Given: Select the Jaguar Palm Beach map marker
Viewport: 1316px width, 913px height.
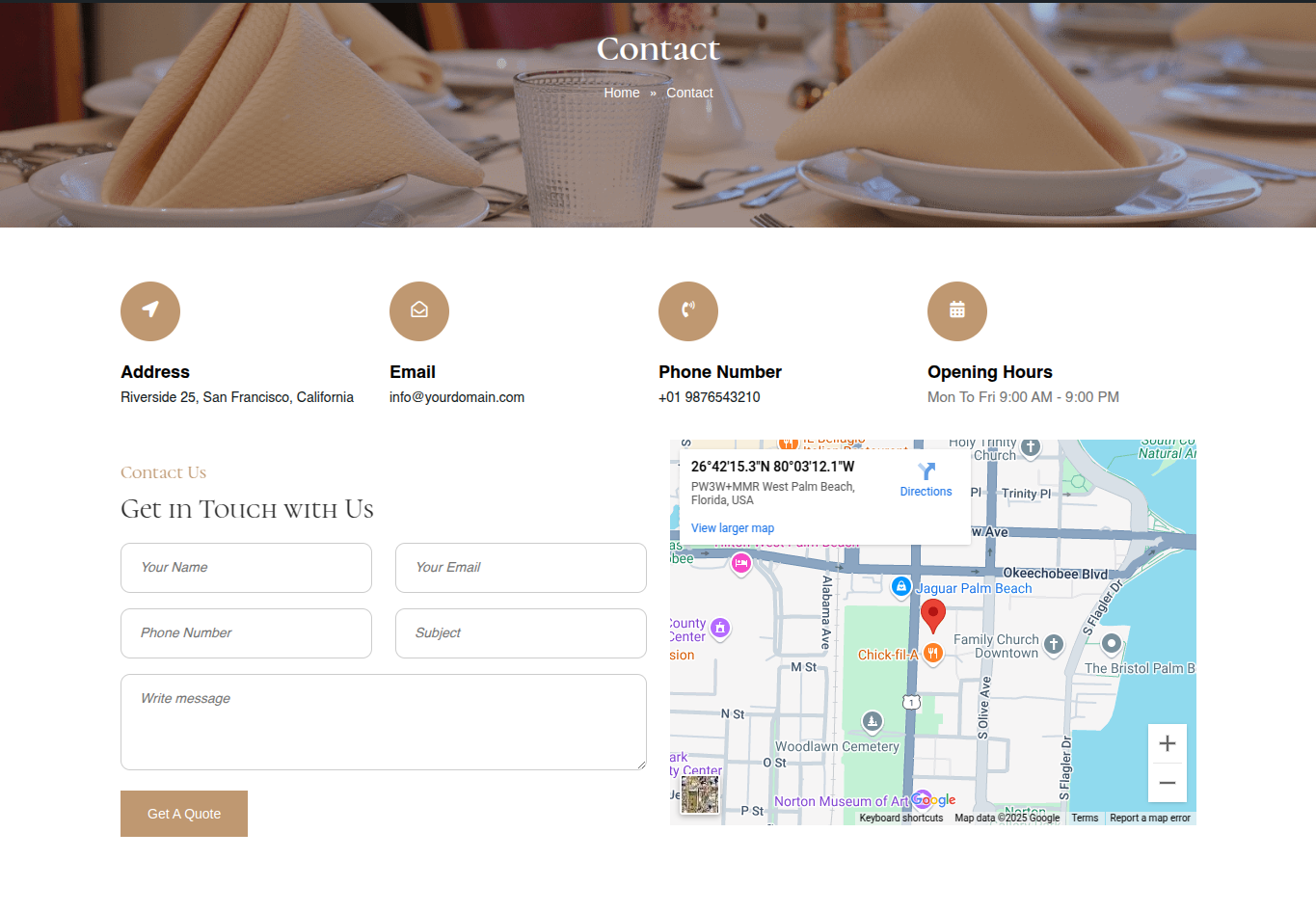Looking at the screenshot, I should tap(901, 586).
